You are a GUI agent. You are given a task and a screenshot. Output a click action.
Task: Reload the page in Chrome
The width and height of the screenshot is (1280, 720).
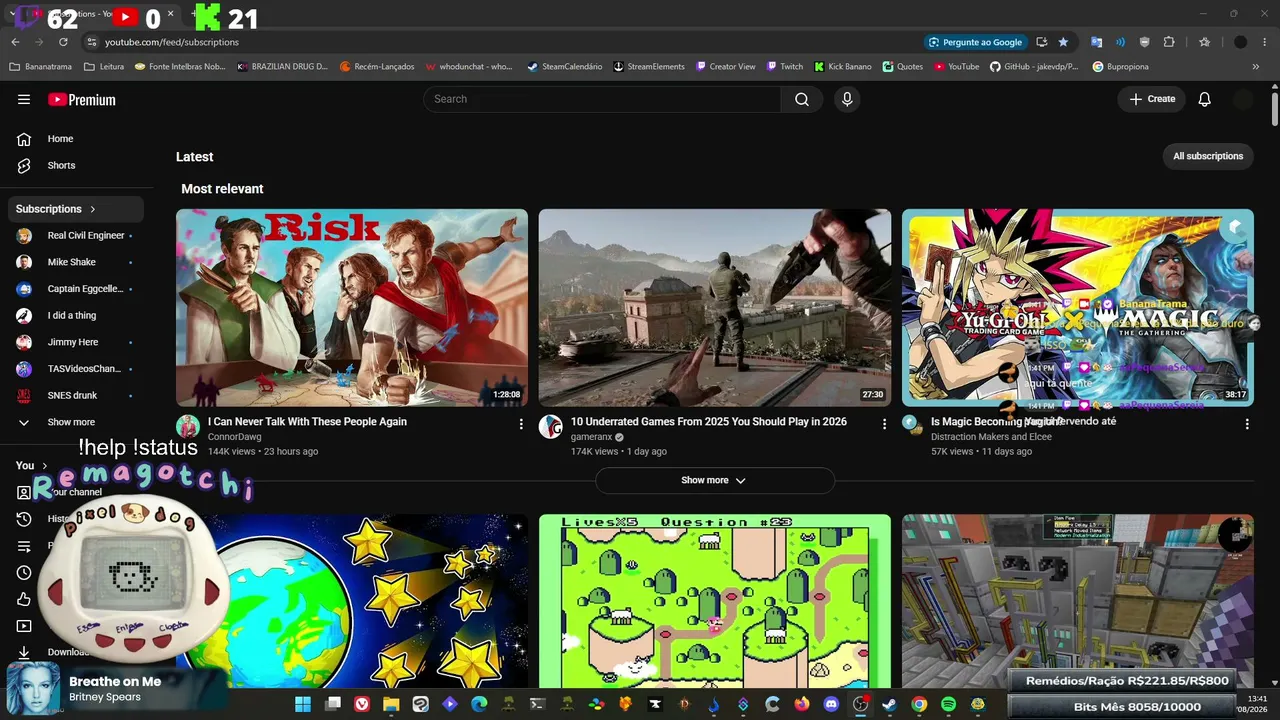point(63,42)
